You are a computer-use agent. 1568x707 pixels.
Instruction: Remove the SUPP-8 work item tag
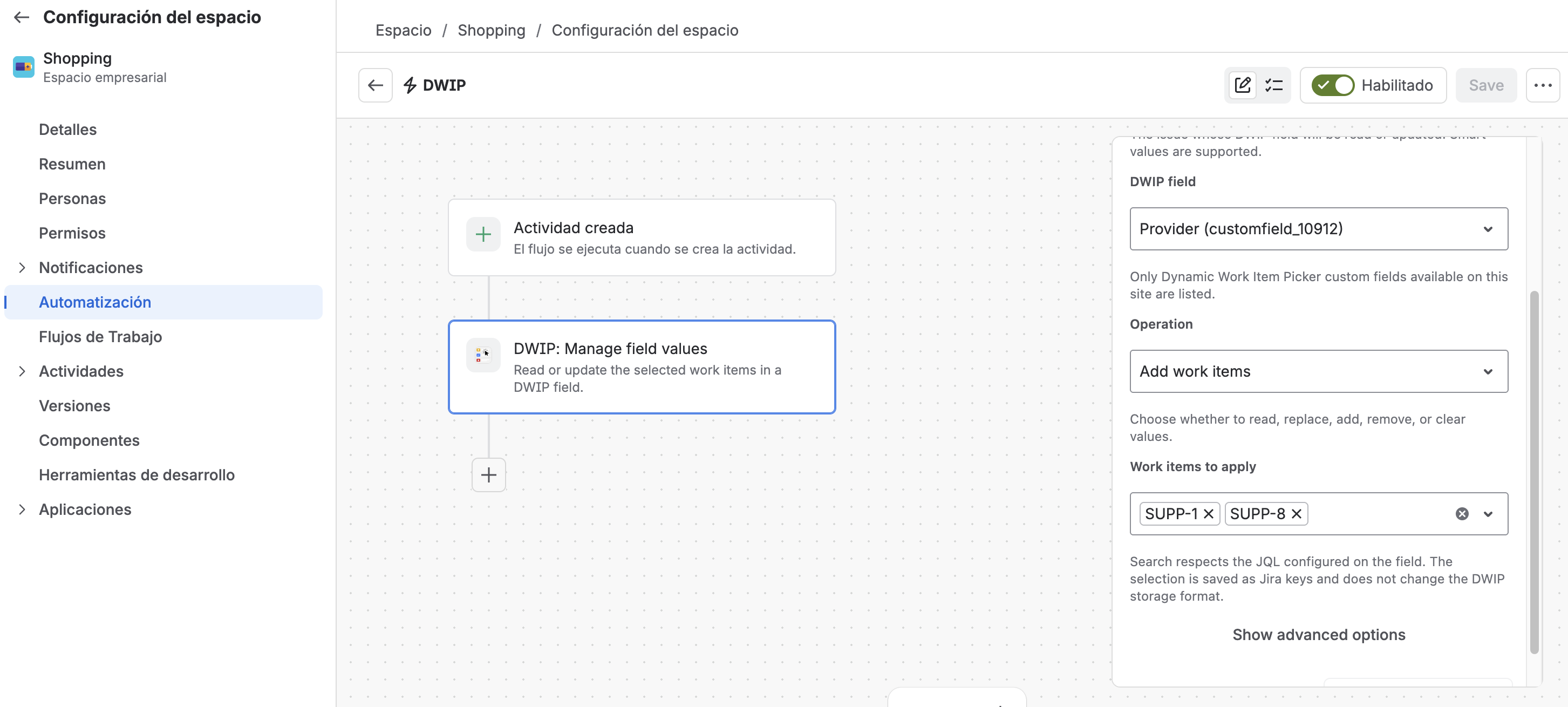click(x=1297, y=514)
